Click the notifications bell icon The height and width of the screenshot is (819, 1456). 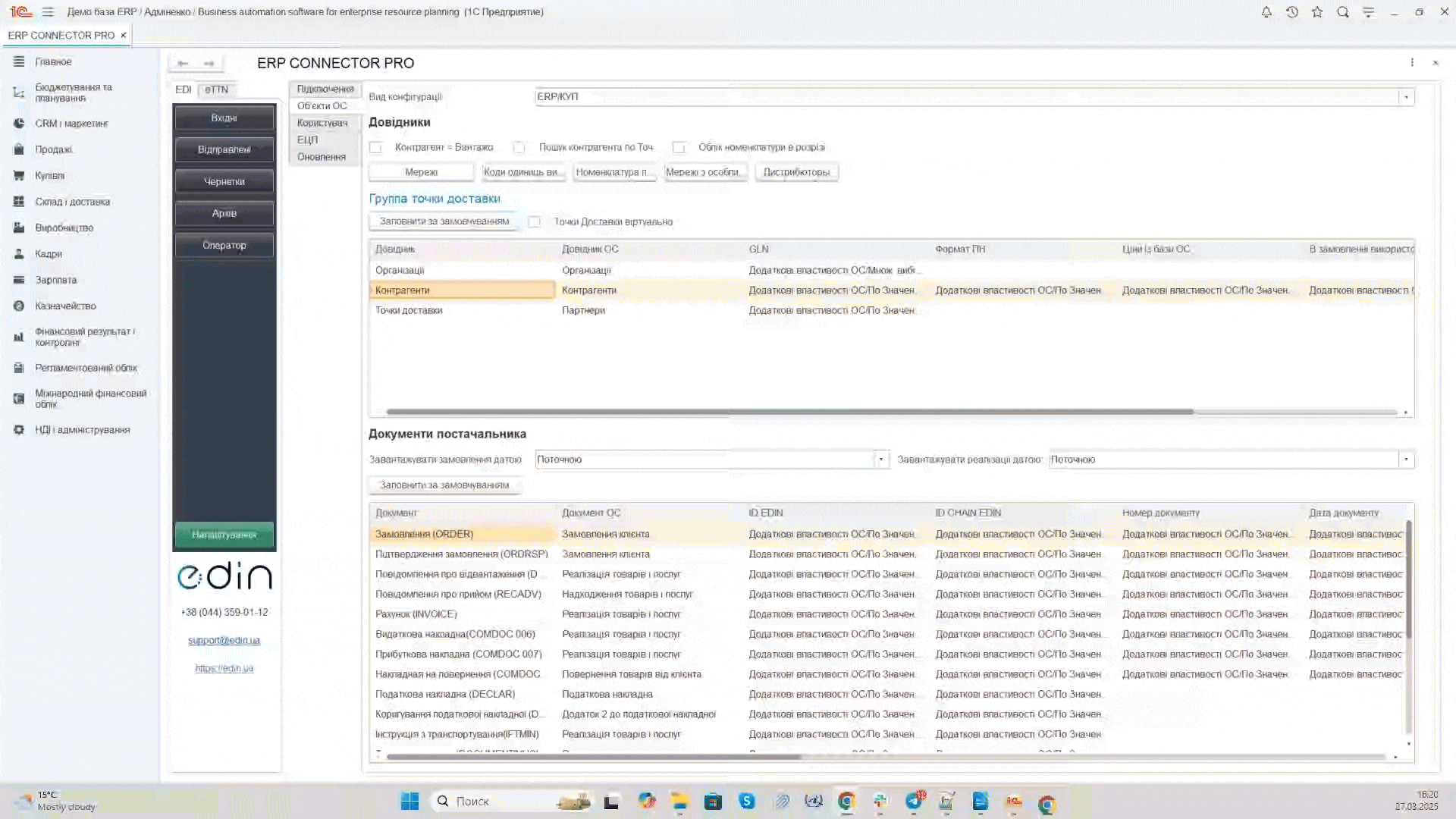(1266, 12)
